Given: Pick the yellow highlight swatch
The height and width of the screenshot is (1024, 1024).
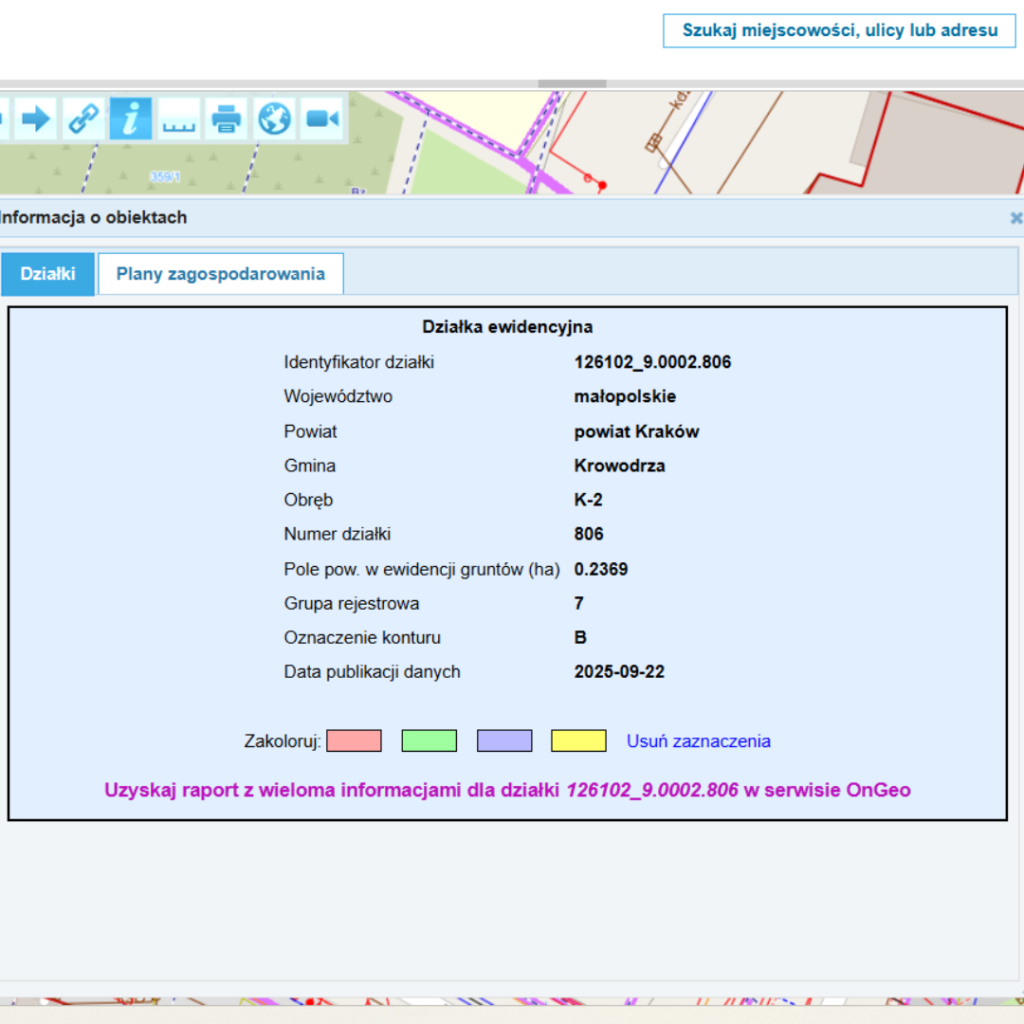Looking at the screenshot, I should pyautogui.click(x=579, y=741).
